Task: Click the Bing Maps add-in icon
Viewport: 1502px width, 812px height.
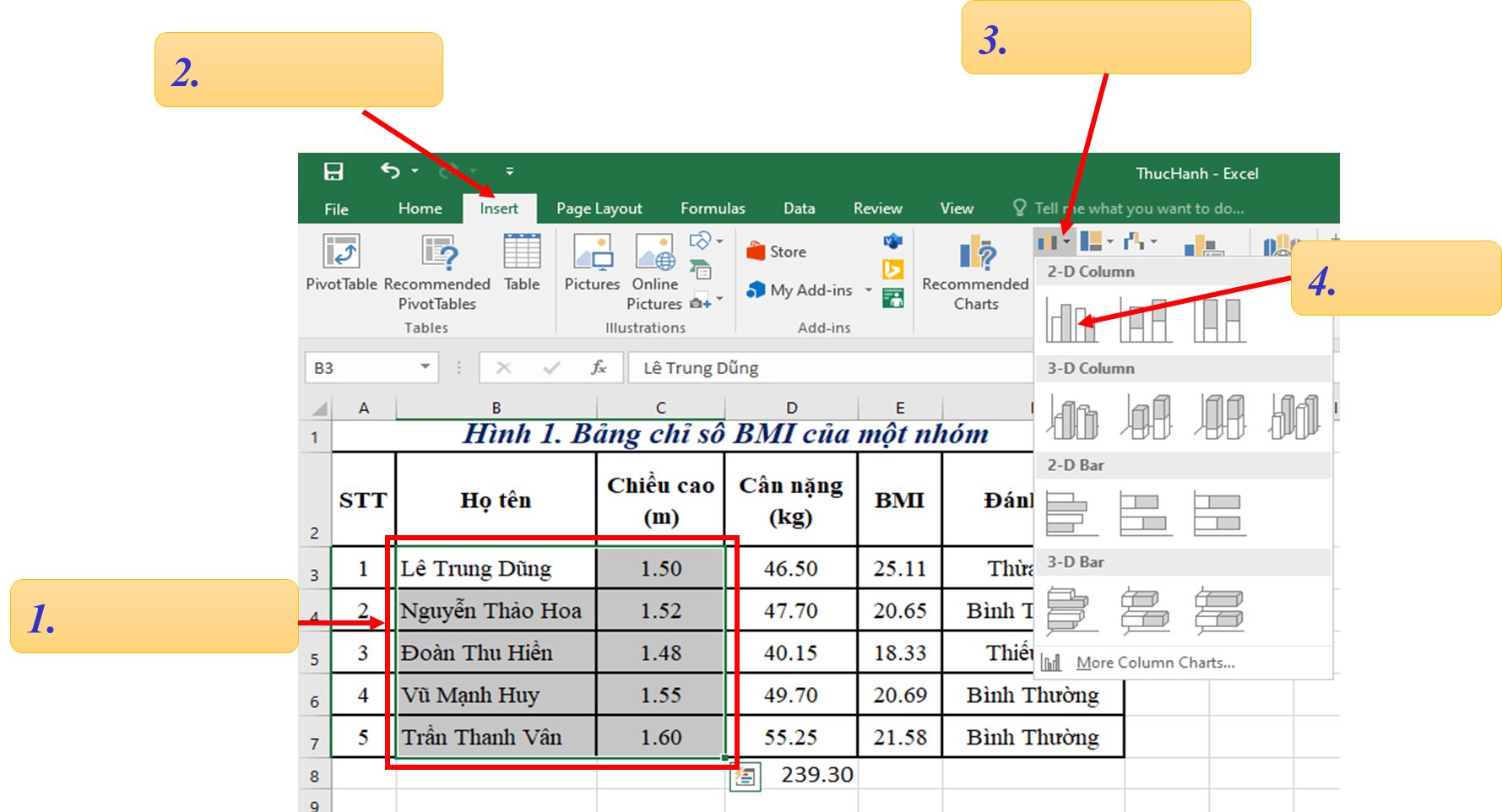Action: 892,270
